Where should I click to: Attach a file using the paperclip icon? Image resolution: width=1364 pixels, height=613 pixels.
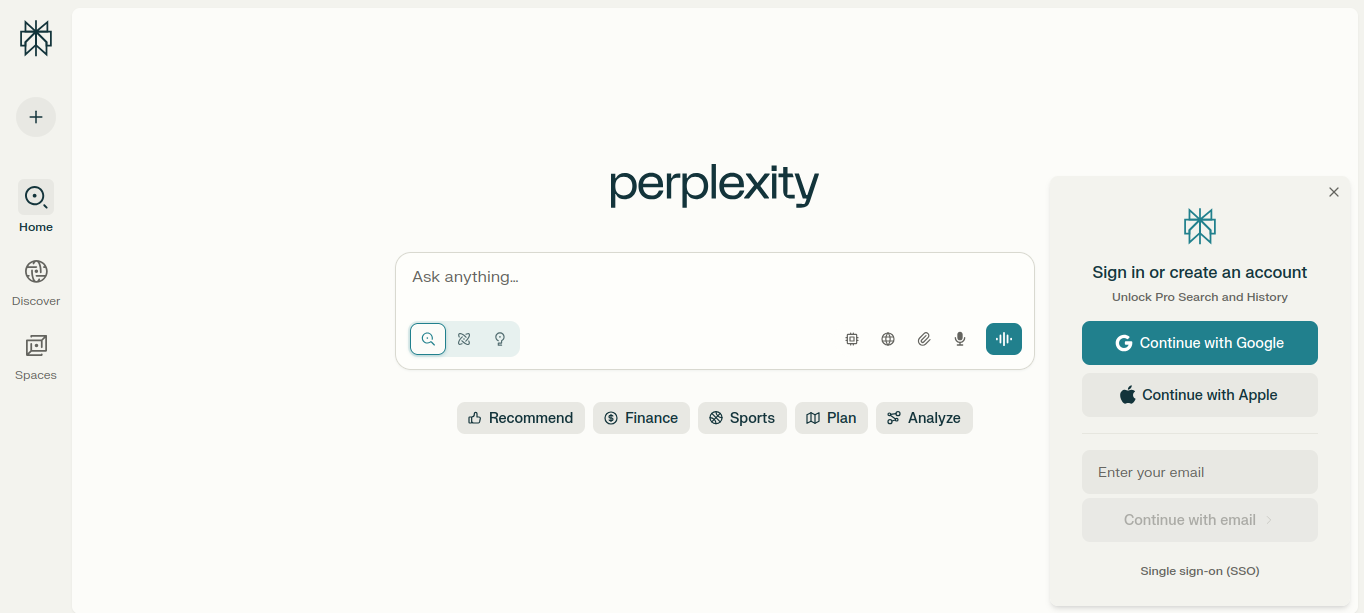[923, 339]
